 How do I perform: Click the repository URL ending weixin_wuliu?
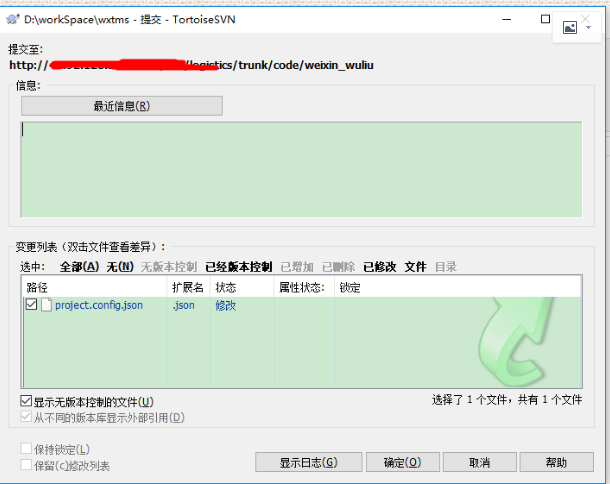click(x=191, y=65)
